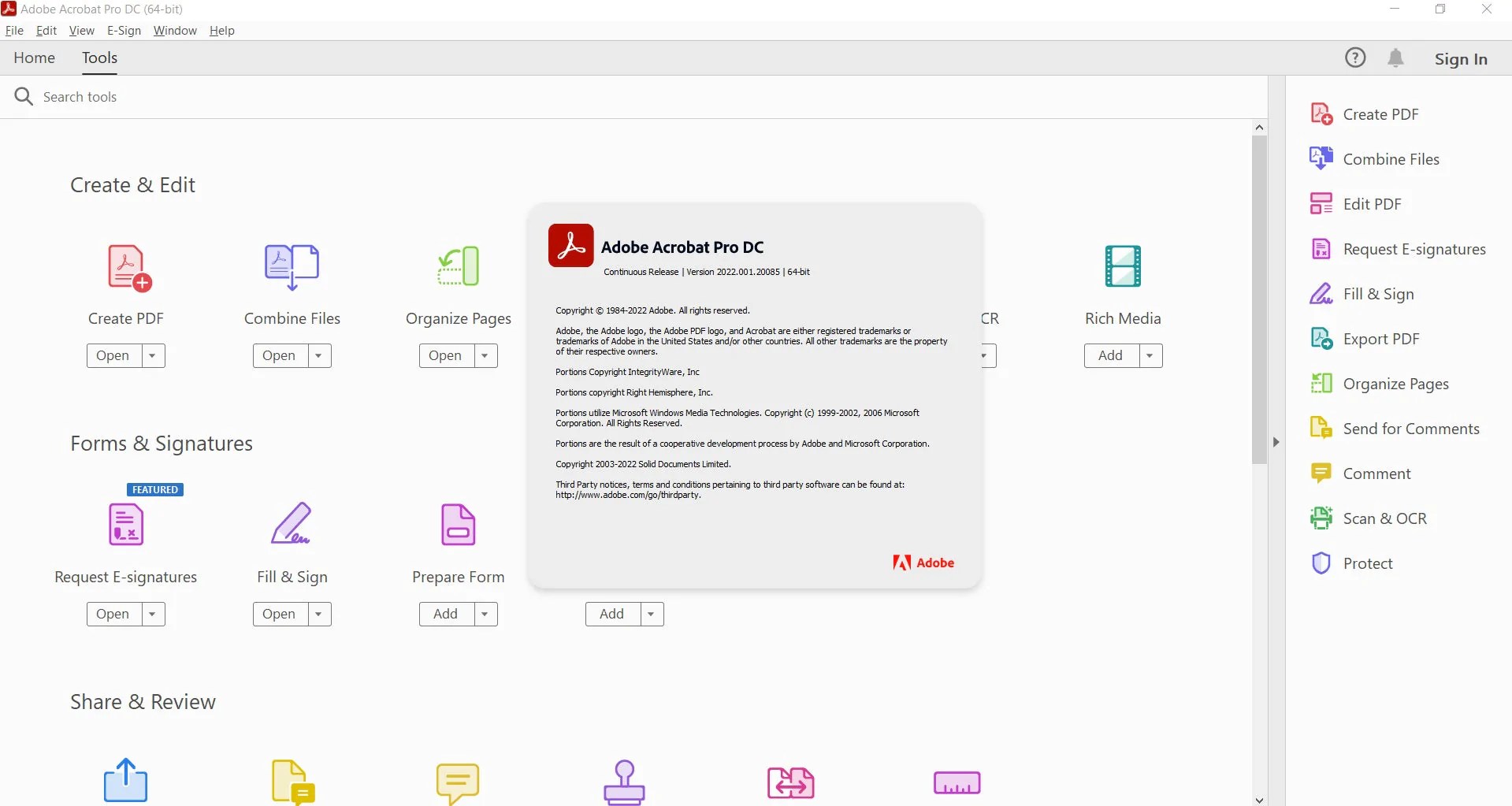1512x806 pixels.
Task: Select the Rich Media tool icon
Action: point(1123,266)
